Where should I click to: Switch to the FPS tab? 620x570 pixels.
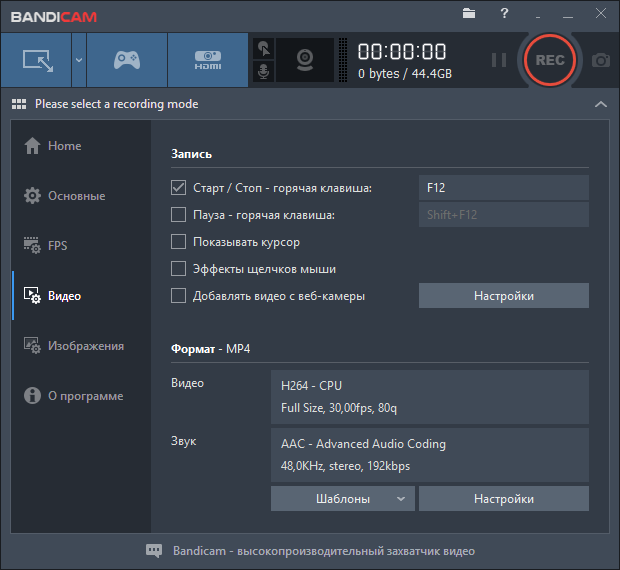coord(58,246)
